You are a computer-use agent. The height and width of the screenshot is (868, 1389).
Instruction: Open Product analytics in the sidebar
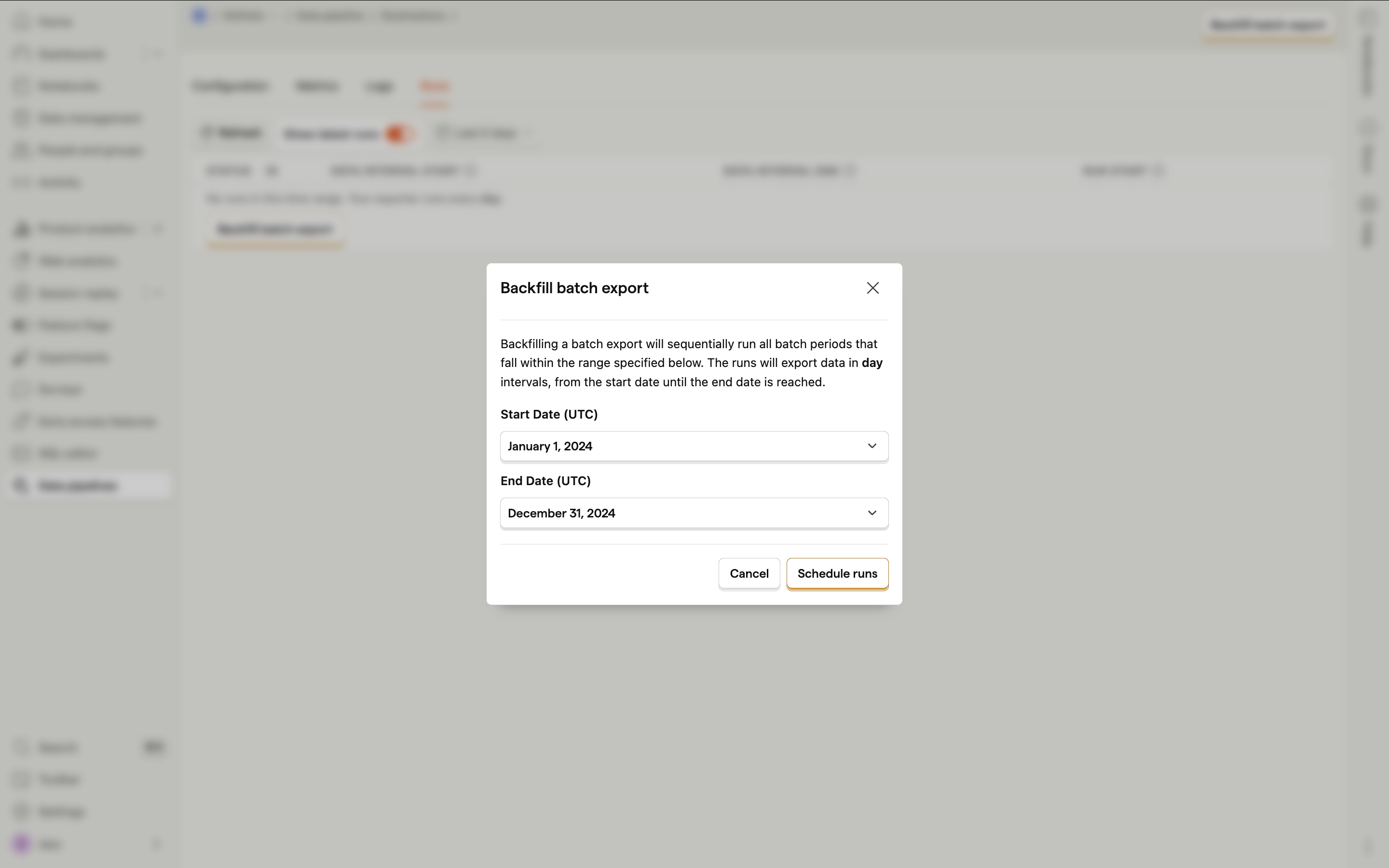(x=86, y=229)
